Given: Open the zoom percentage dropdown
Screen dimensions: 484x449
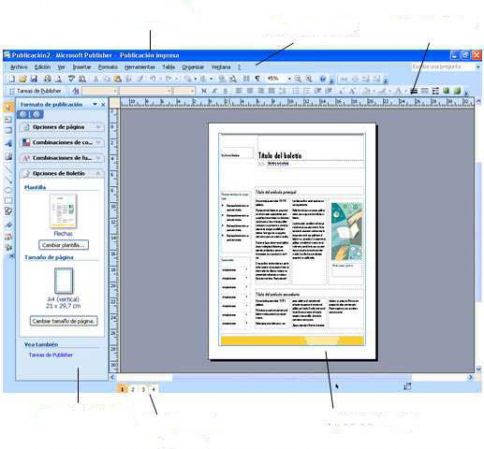Looking at the screenshot, I should coord(289,79).
